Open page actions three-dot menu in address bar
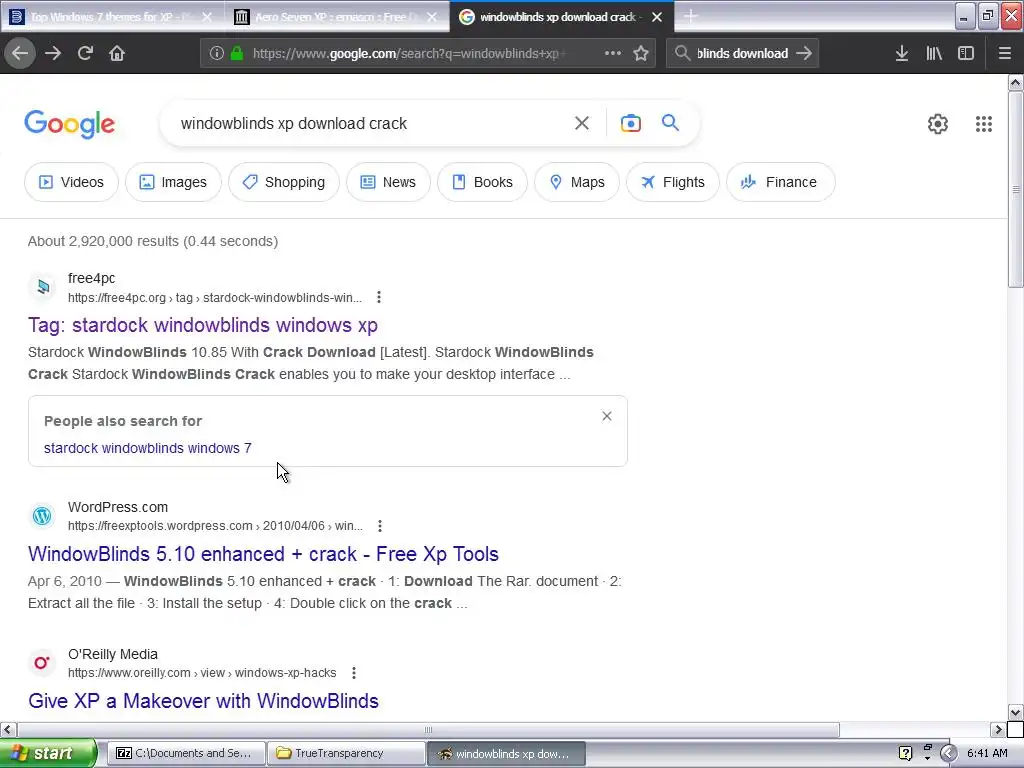Screen dimensions: 1024x768 coord(613,53)
